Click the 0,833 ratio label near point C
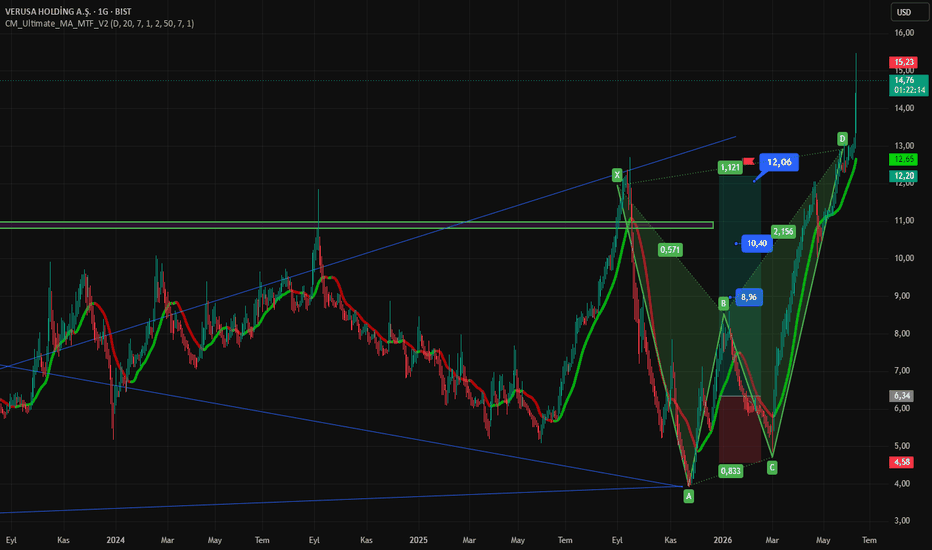This screenshot has height=550, width=932. (731, 472)
